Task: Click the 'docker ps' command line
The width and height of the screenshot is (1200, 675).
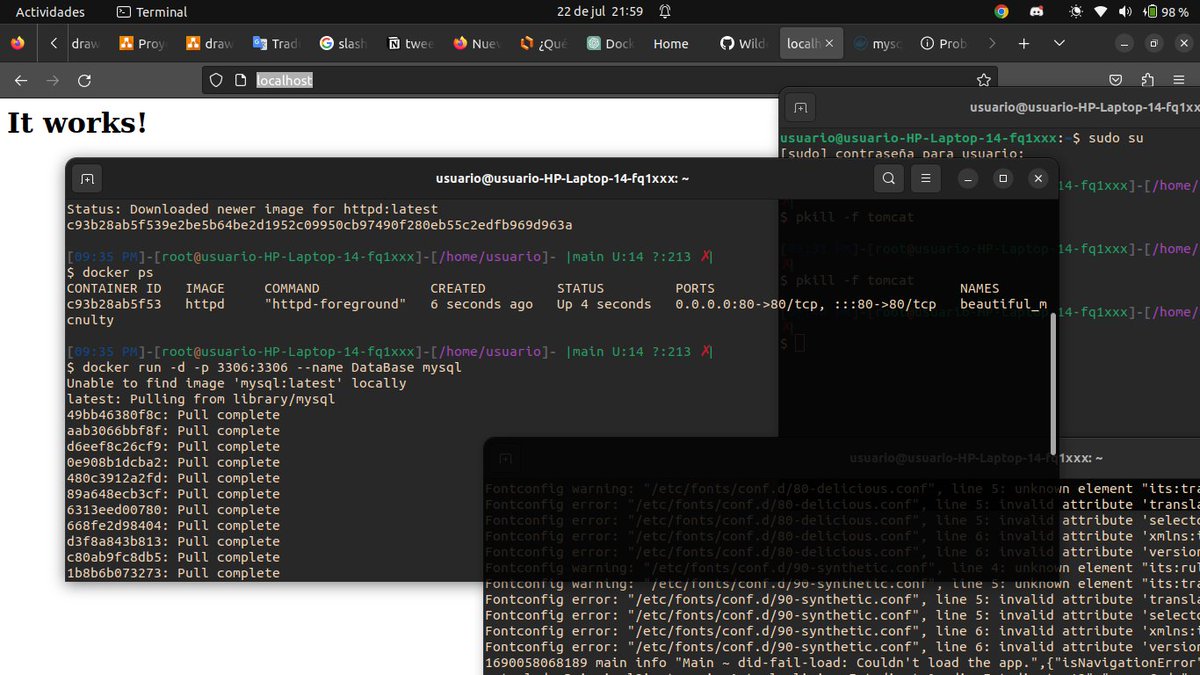Action: tap(110, 272)
